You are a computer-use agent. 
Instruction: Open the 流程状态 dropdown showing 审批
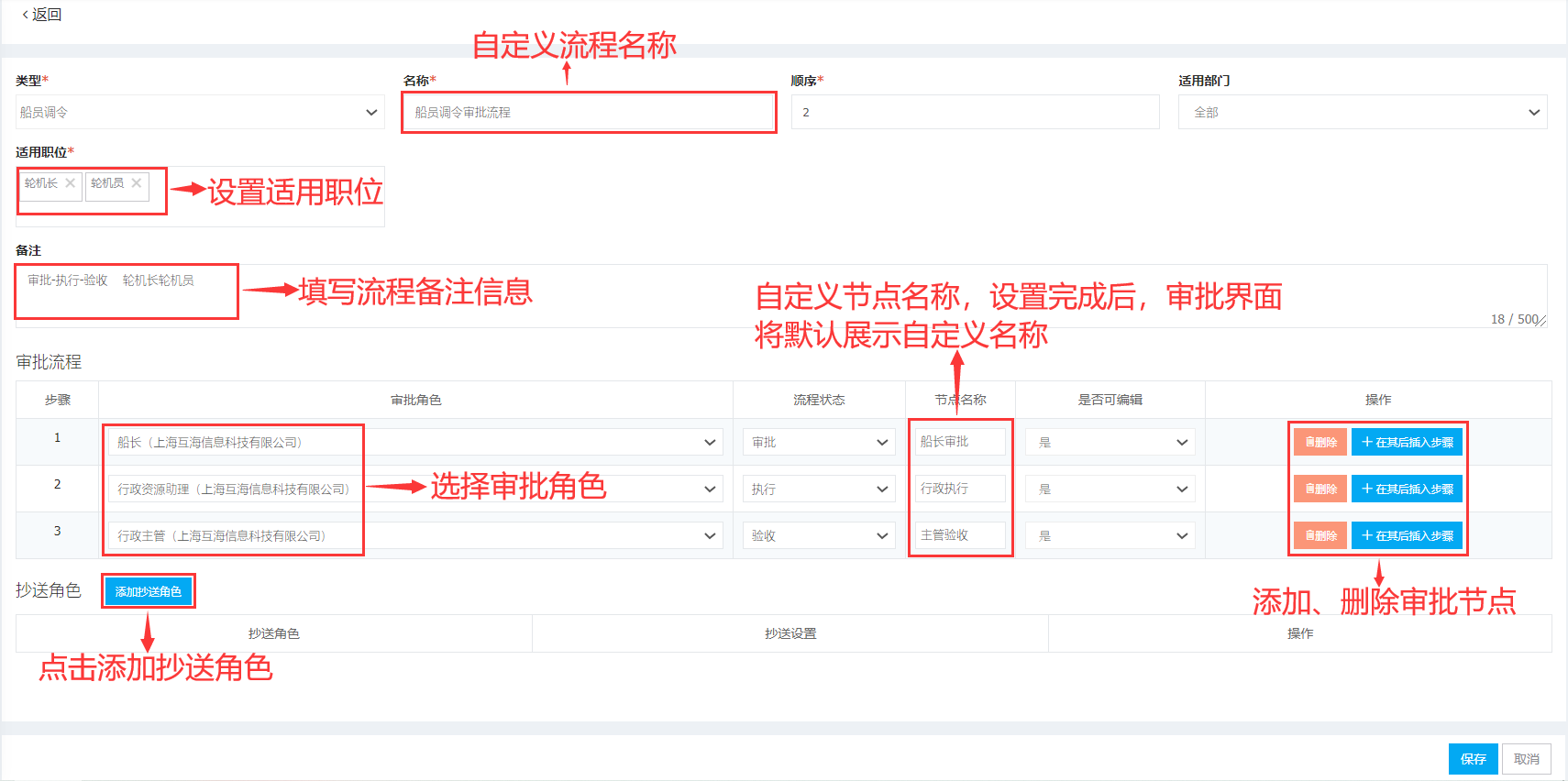click(819, 442)
